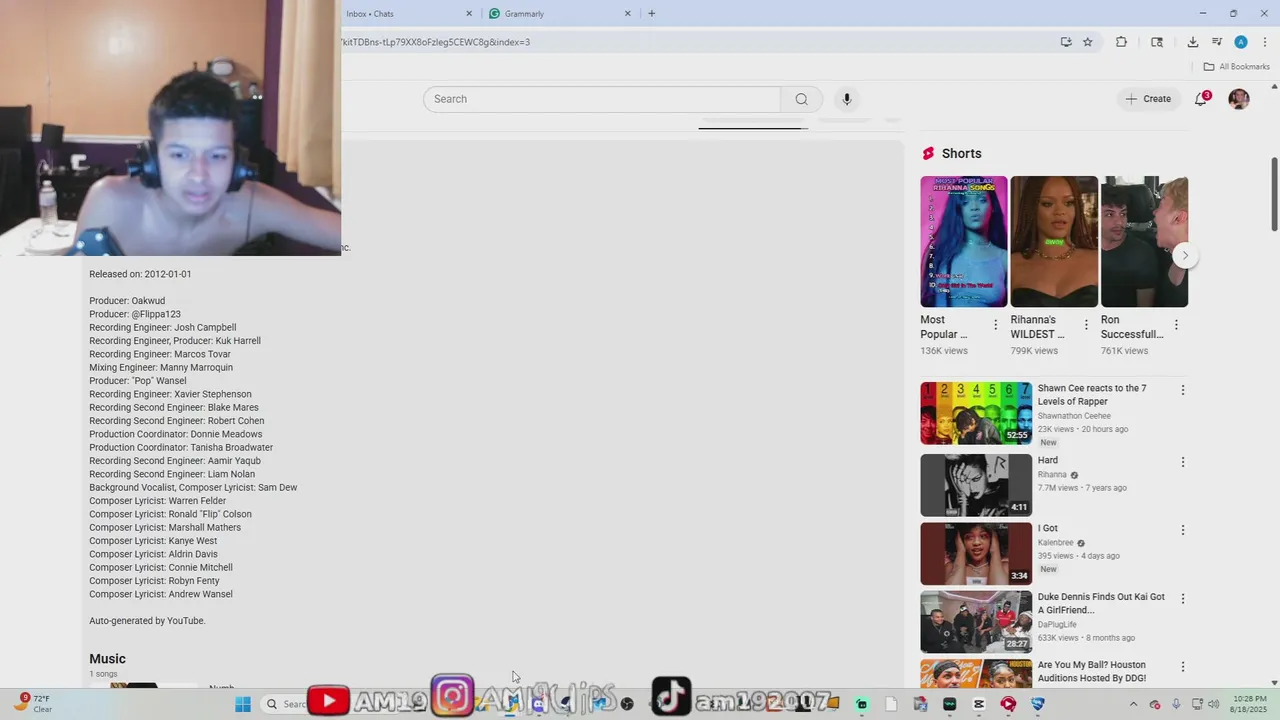
Task: Open Chrome tab search panel icon
Action: click(1157, 42)
